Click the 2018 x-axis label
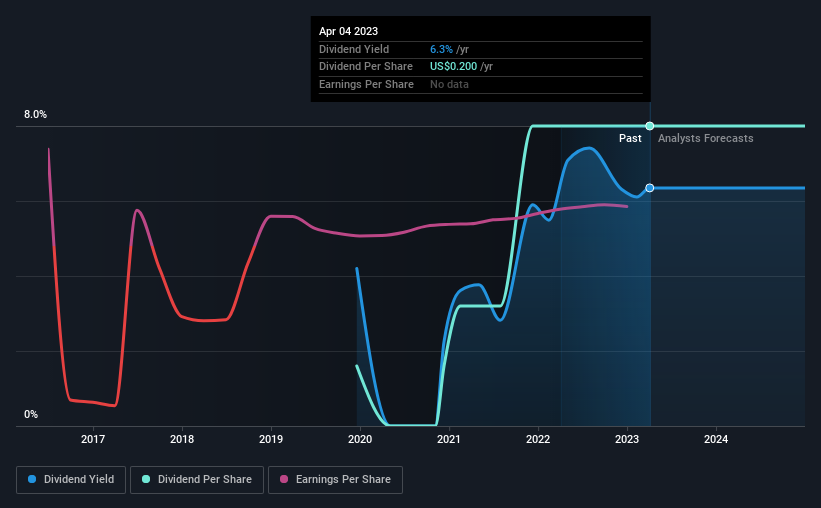 [182, 439]
